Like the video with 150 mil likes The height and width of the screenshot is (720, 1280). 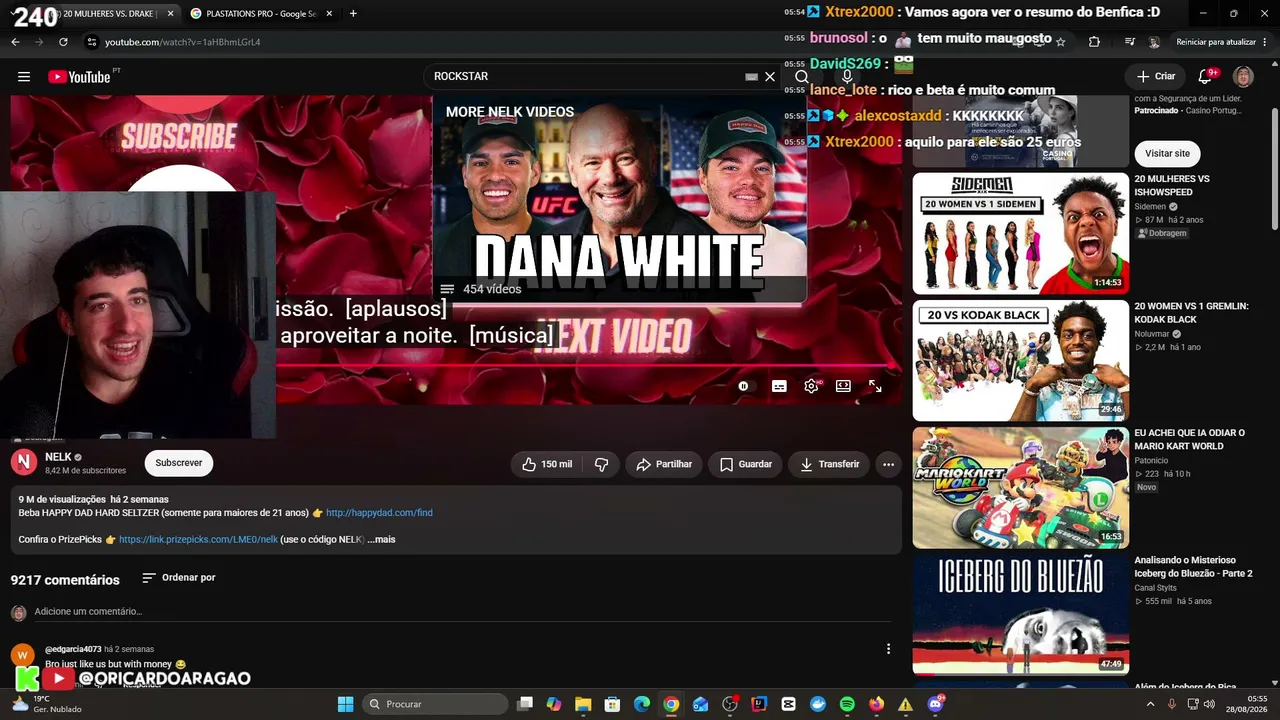coord(547,464)
